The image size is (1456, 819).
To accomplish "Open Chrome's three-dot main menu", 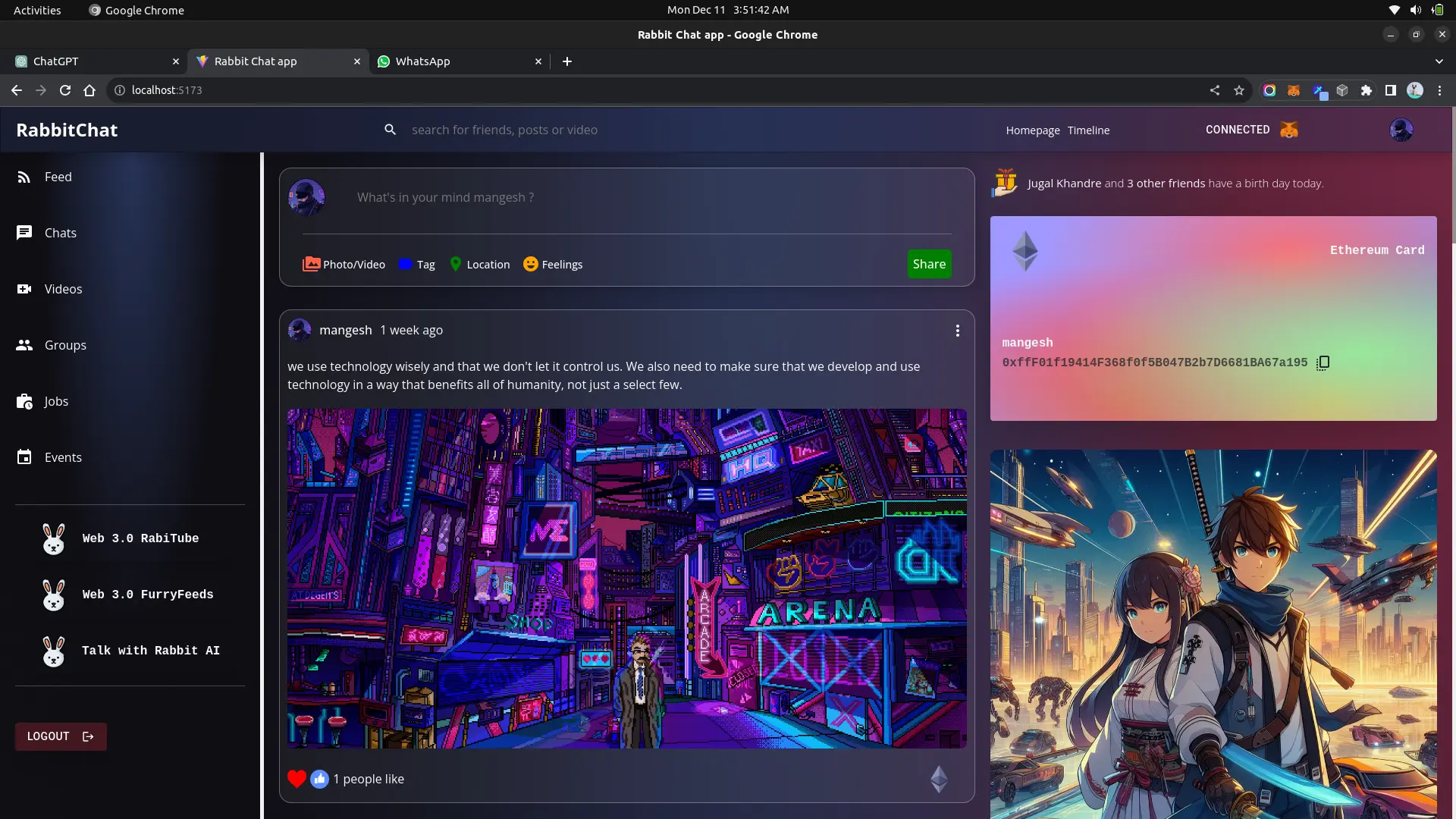I will point(1439,90).
